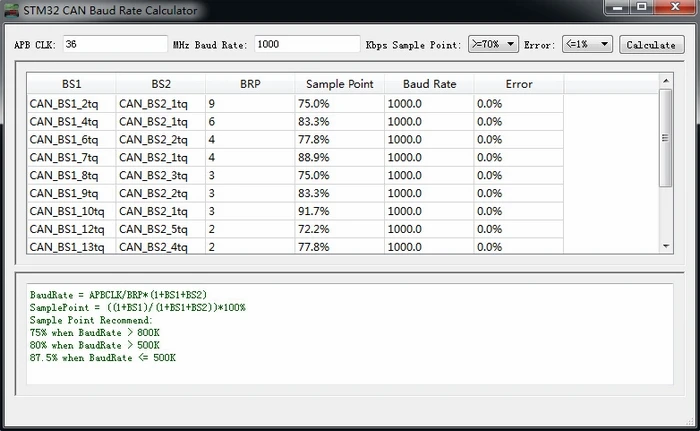Screen dimensions: 700x431
Task: Open the Error <=1% dropdown
Action: point(587,44)
